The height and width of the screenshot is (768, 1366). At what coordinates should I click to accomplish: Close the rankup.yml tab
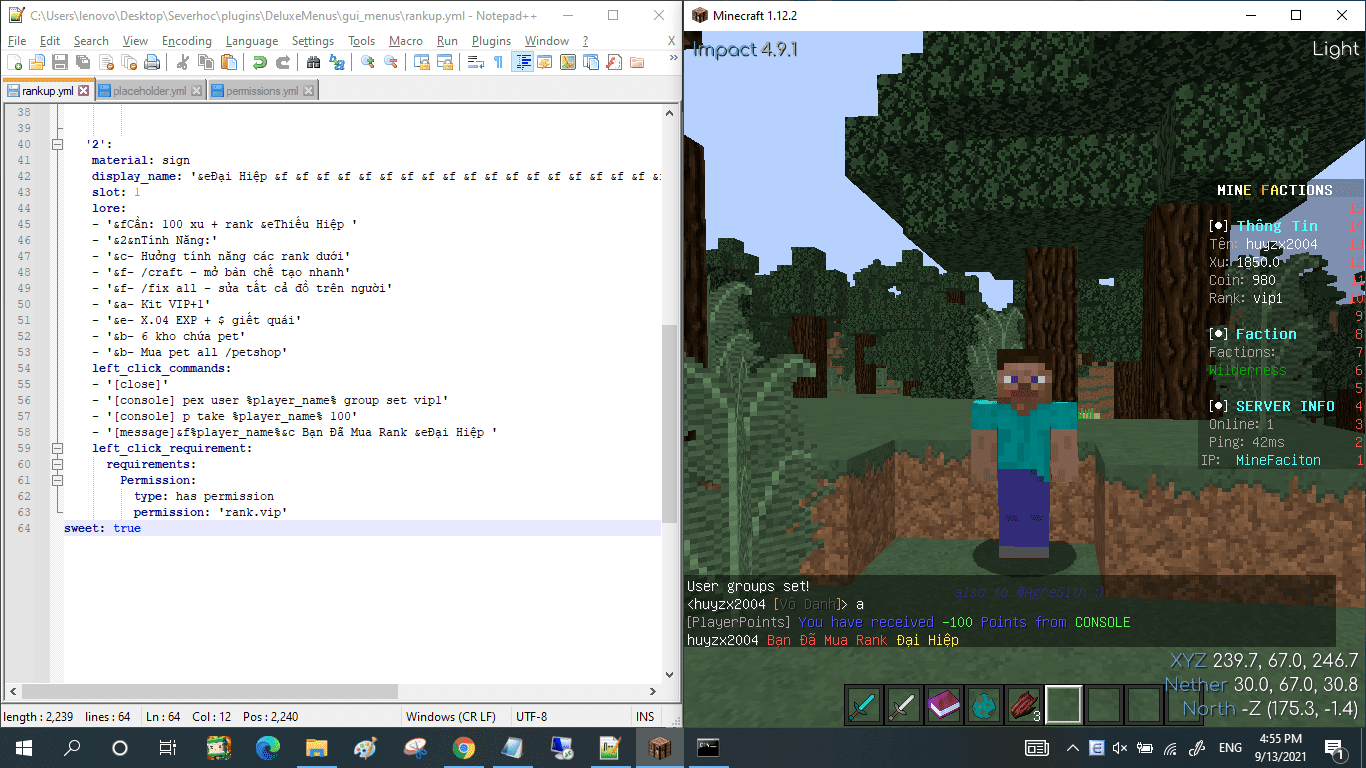point(84,91)
